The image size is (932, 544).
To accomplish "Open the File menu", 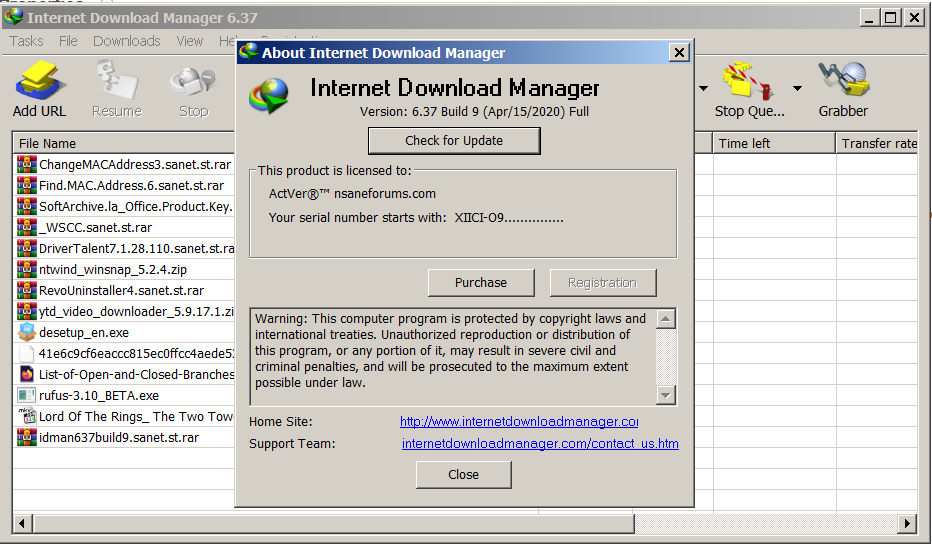I will (x=68, y=41).
